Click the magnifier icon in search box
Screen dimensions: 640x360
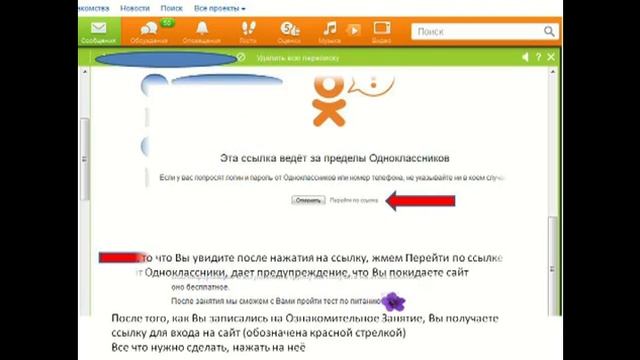pos(549,31)
